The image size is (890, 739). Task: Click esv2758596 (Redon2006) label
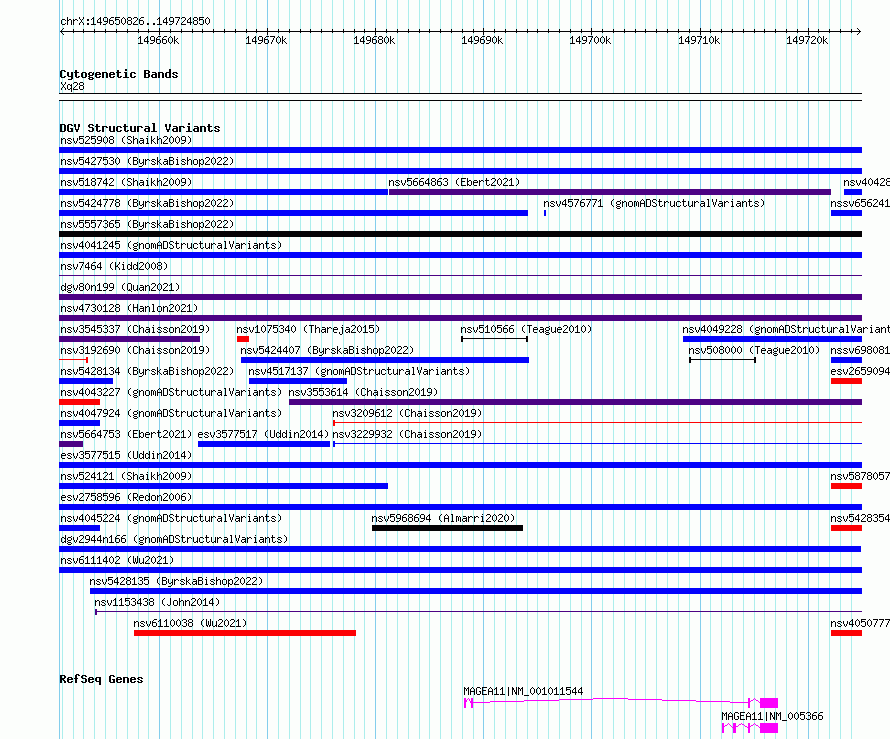coord(126,497)
